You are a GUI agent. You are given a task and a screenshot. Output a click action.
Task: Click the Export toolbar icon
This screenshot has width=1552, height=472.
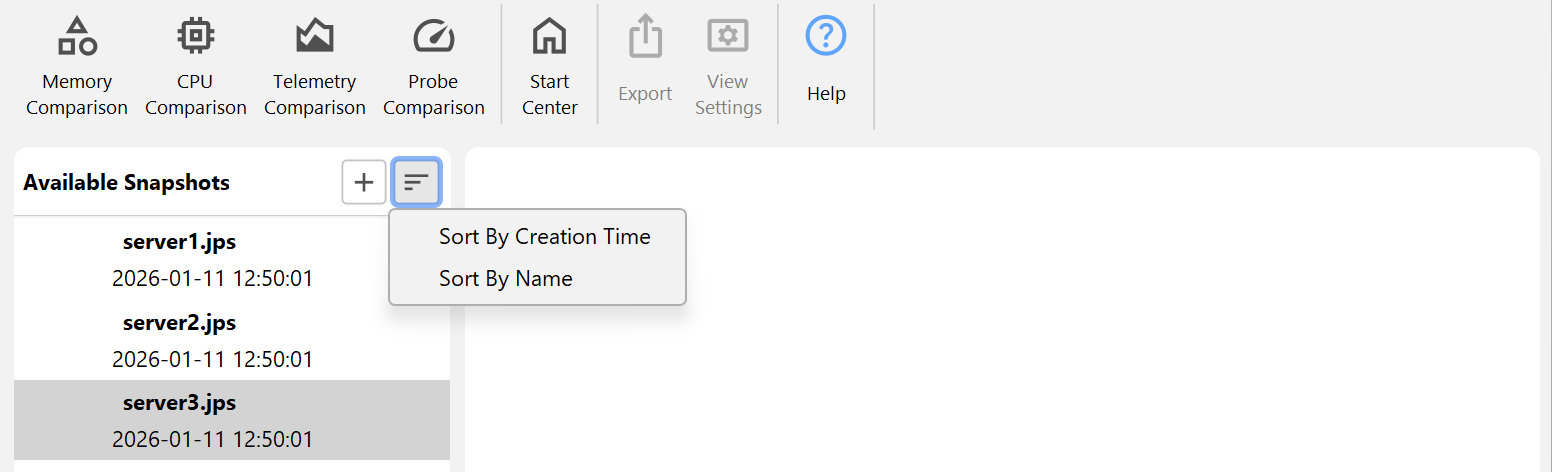(x=645, y=40)
